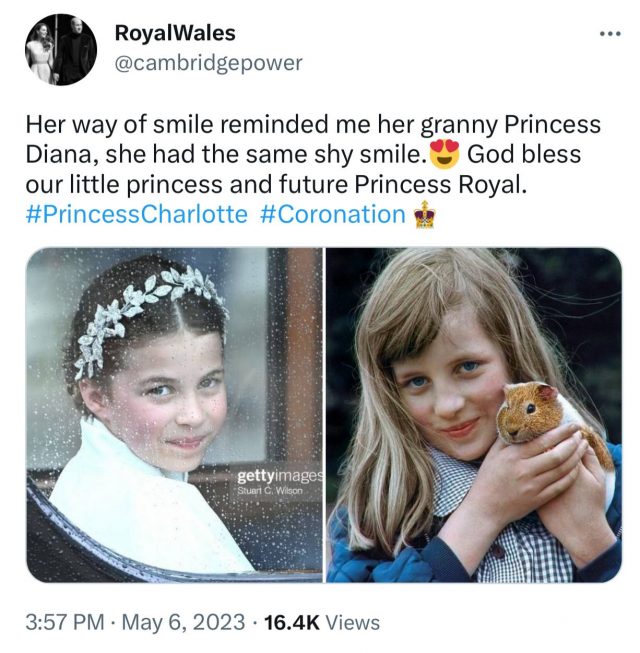Screen dimensions: 640x653
Task: Click the 3:57 PM timestamp
Action: [66, 622]
